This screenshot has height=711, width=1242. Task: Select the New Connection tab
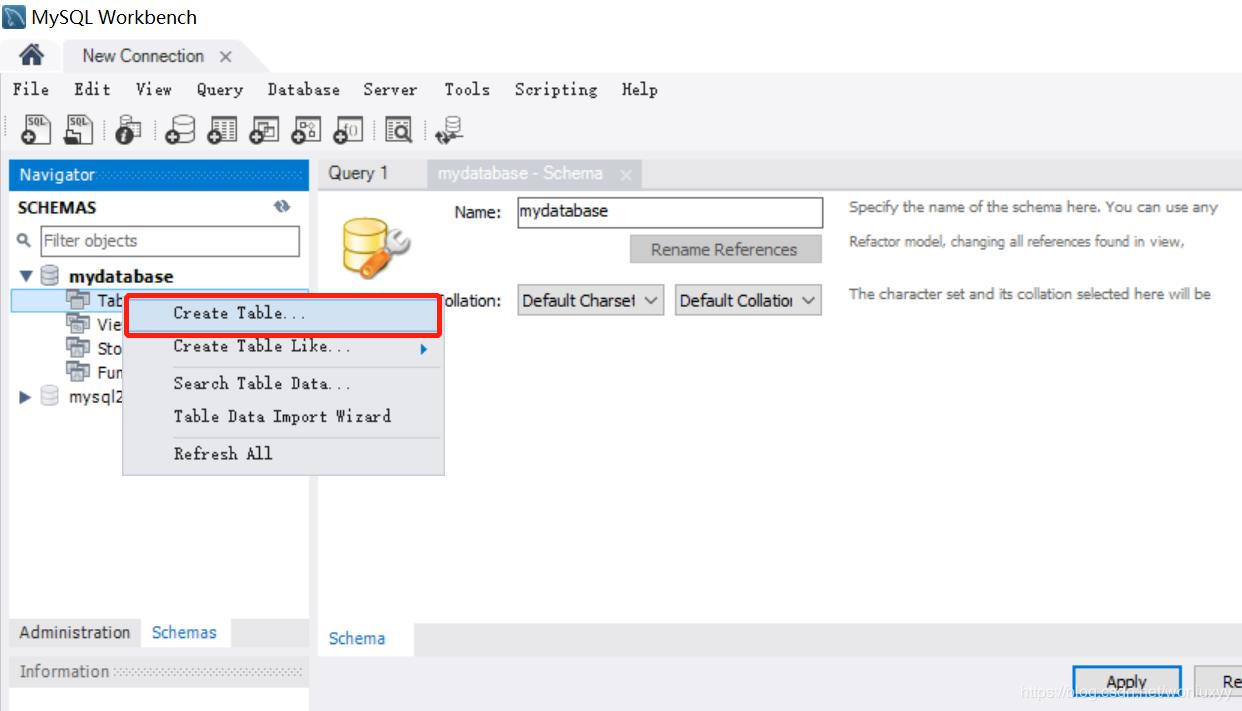pyautogui.click(x=143, y=56)
